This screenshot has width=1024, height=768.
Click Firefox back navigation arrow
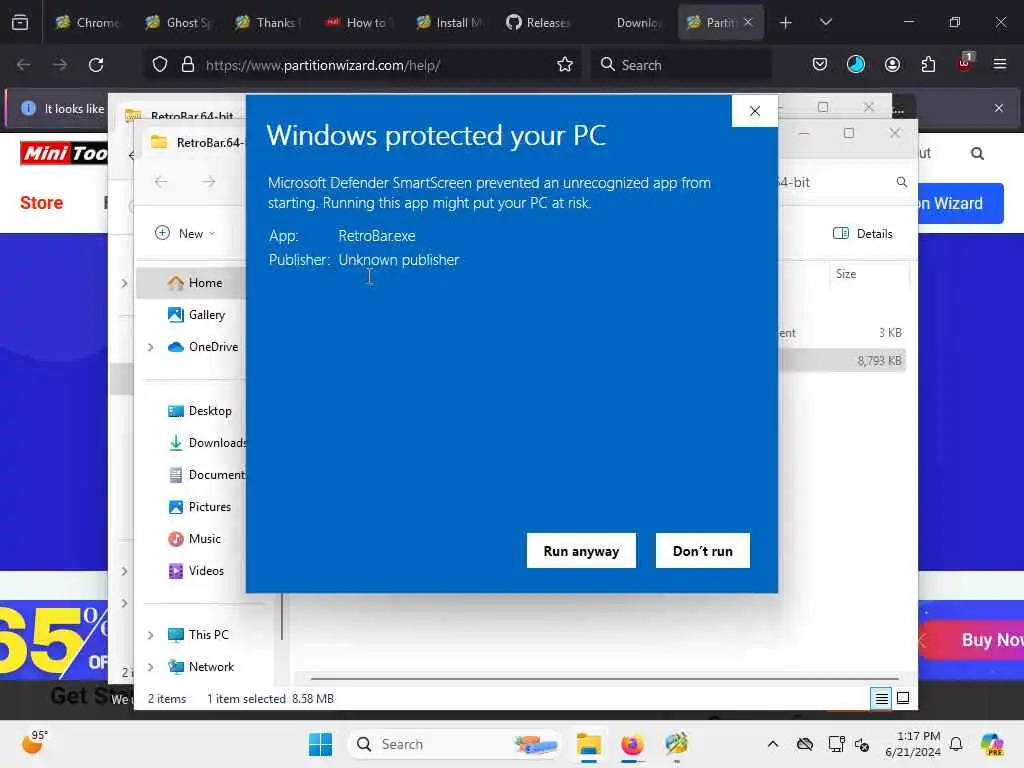(x=24, y=65)
